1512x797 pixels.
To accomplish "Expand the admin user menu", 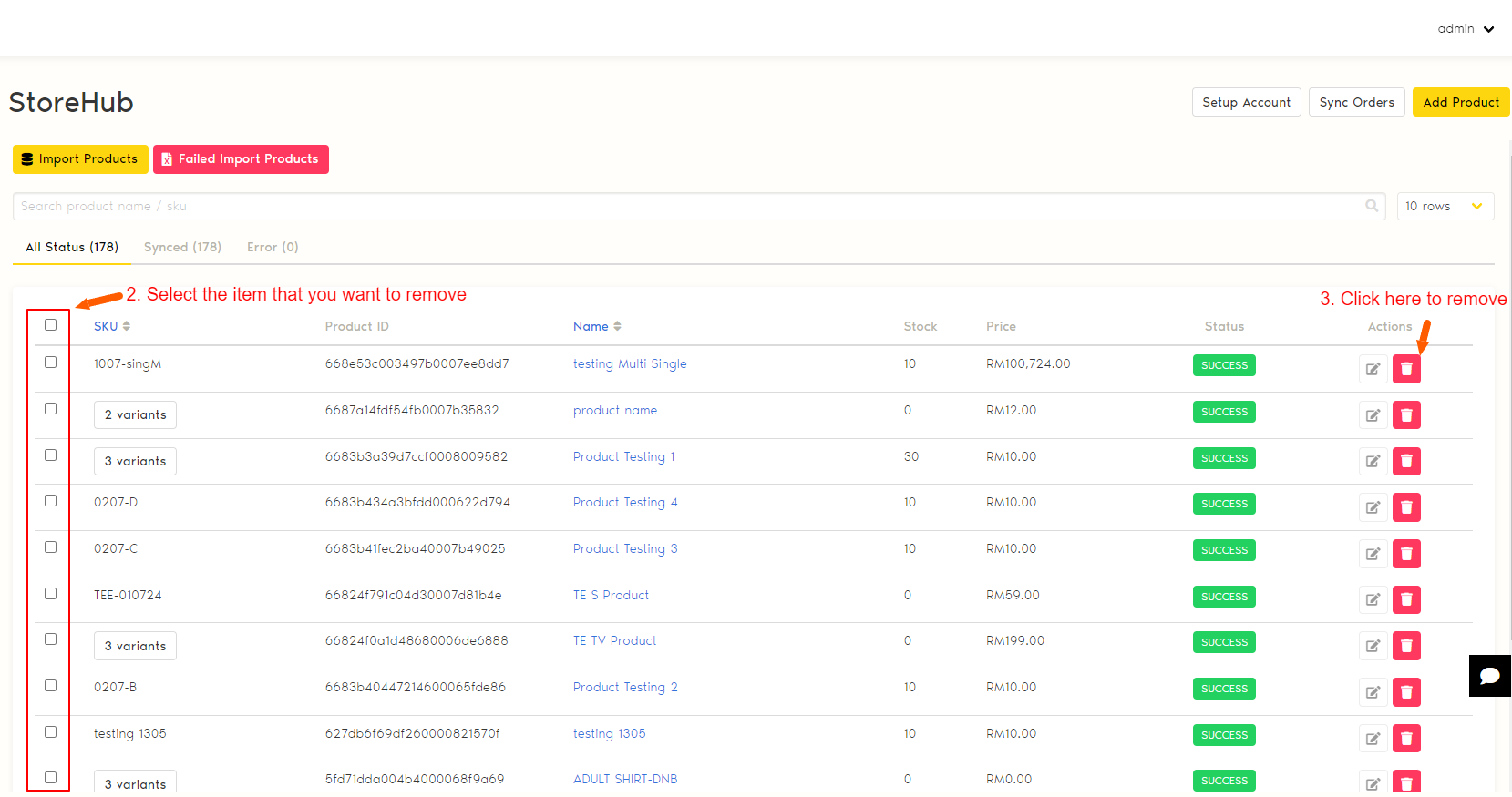I will coord(1466,29).
